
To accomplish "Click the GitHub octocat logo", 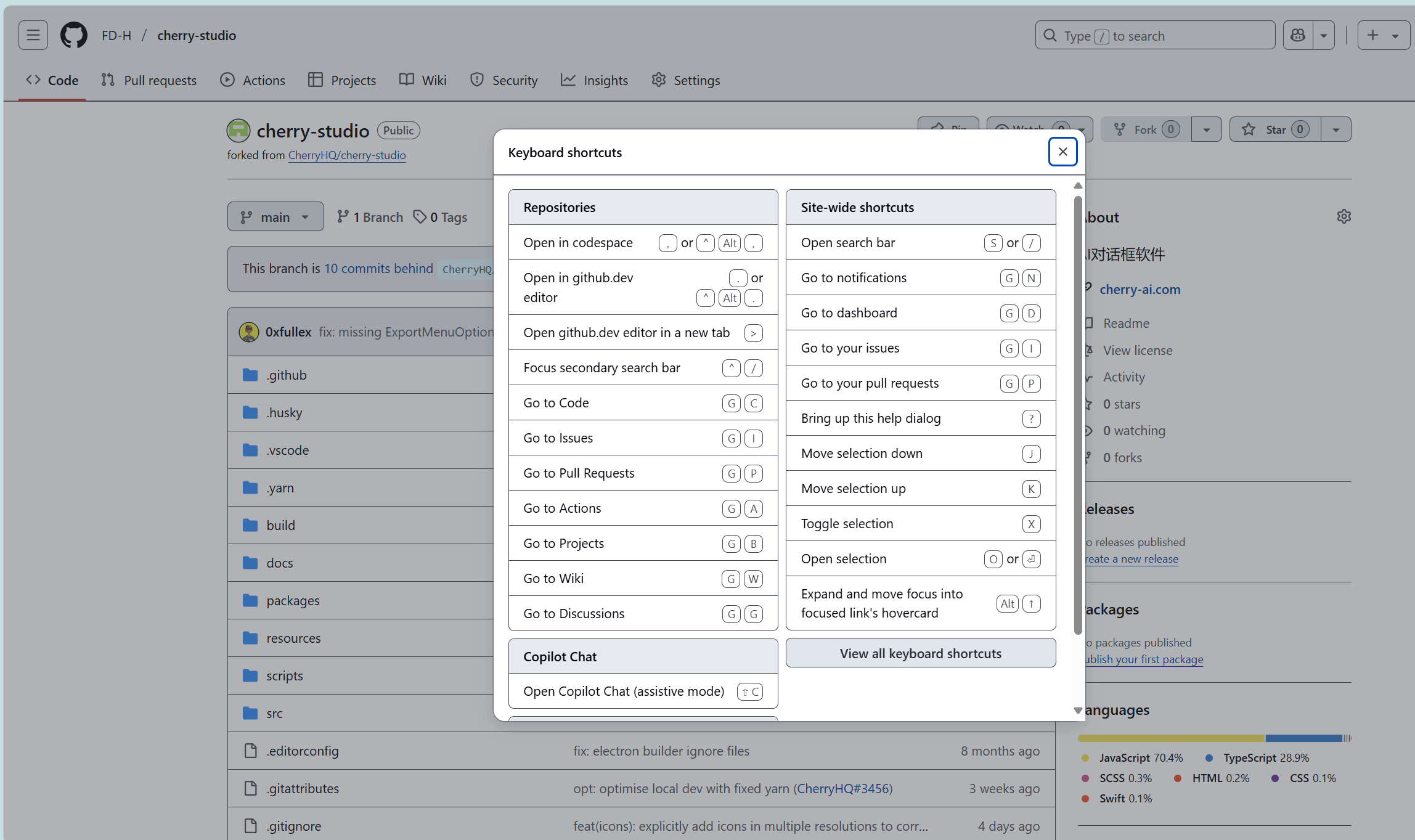I will [73, 35].
